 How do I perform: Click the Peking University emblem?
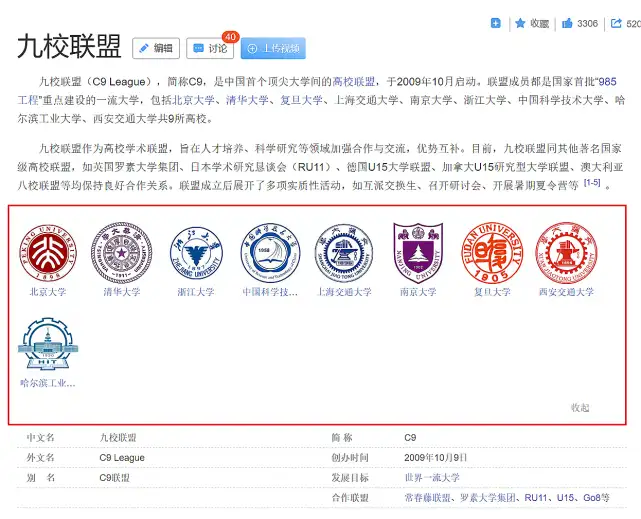click(x=48, y=253)
